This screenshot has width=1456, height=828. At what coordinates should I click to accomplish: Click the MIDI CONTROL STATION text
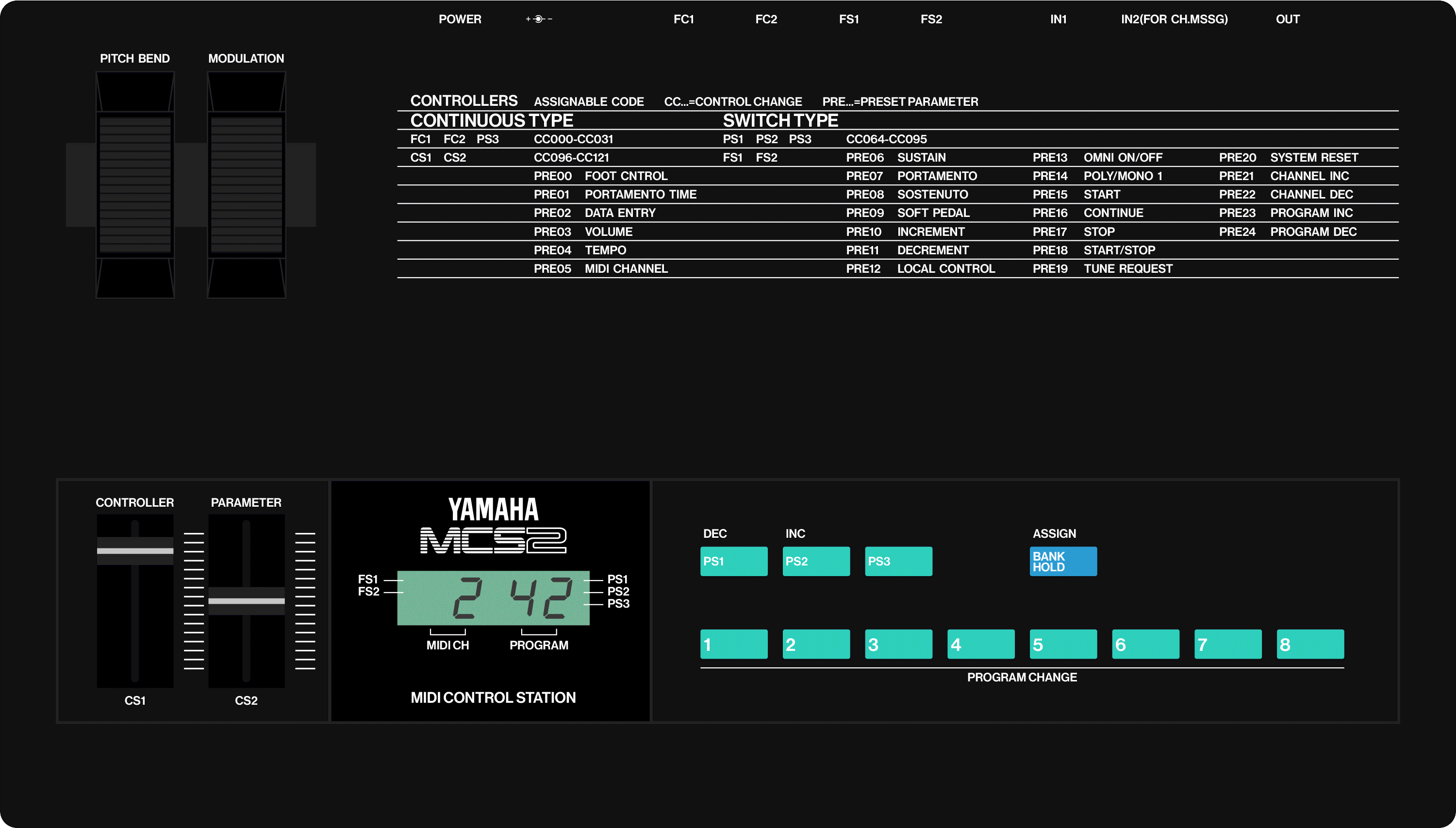click(x=493, y=697)
